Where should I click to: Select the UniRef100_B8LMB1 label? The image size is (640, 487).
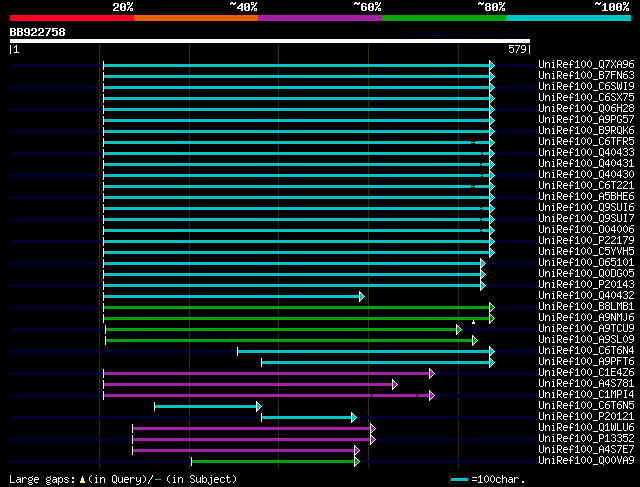[x=587, y=306]
